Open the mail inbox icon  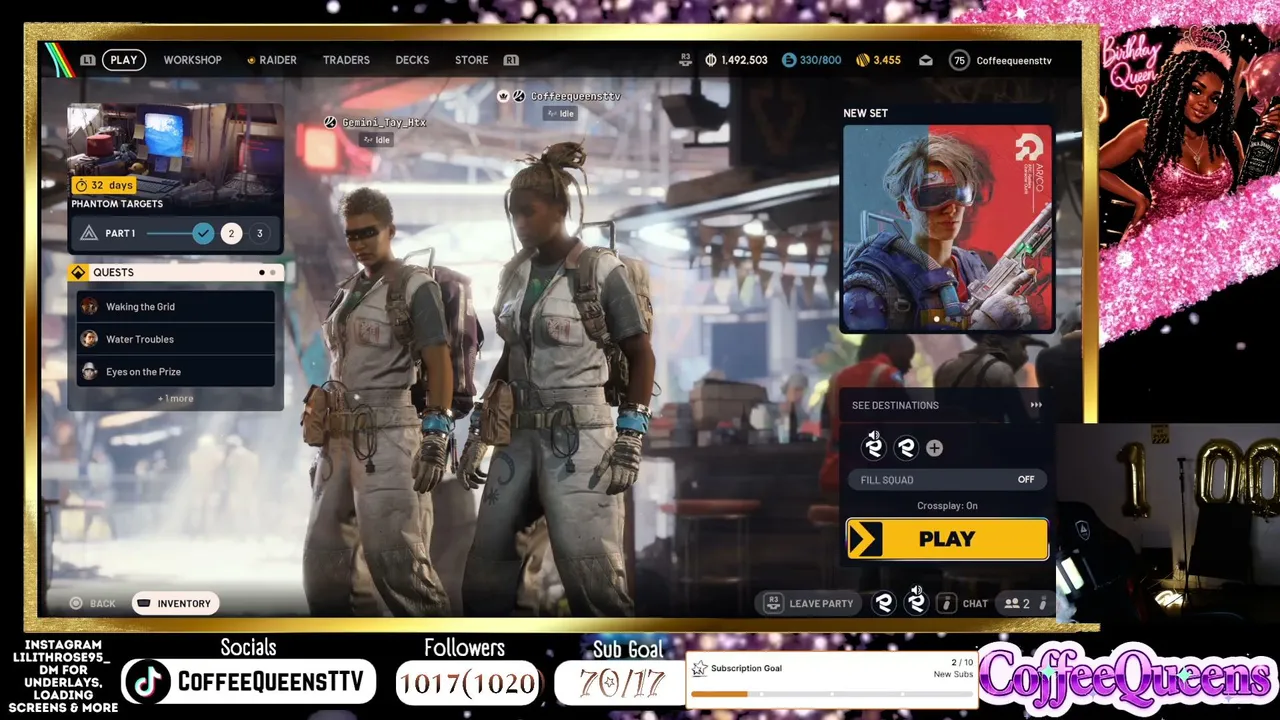click(926, 60)
